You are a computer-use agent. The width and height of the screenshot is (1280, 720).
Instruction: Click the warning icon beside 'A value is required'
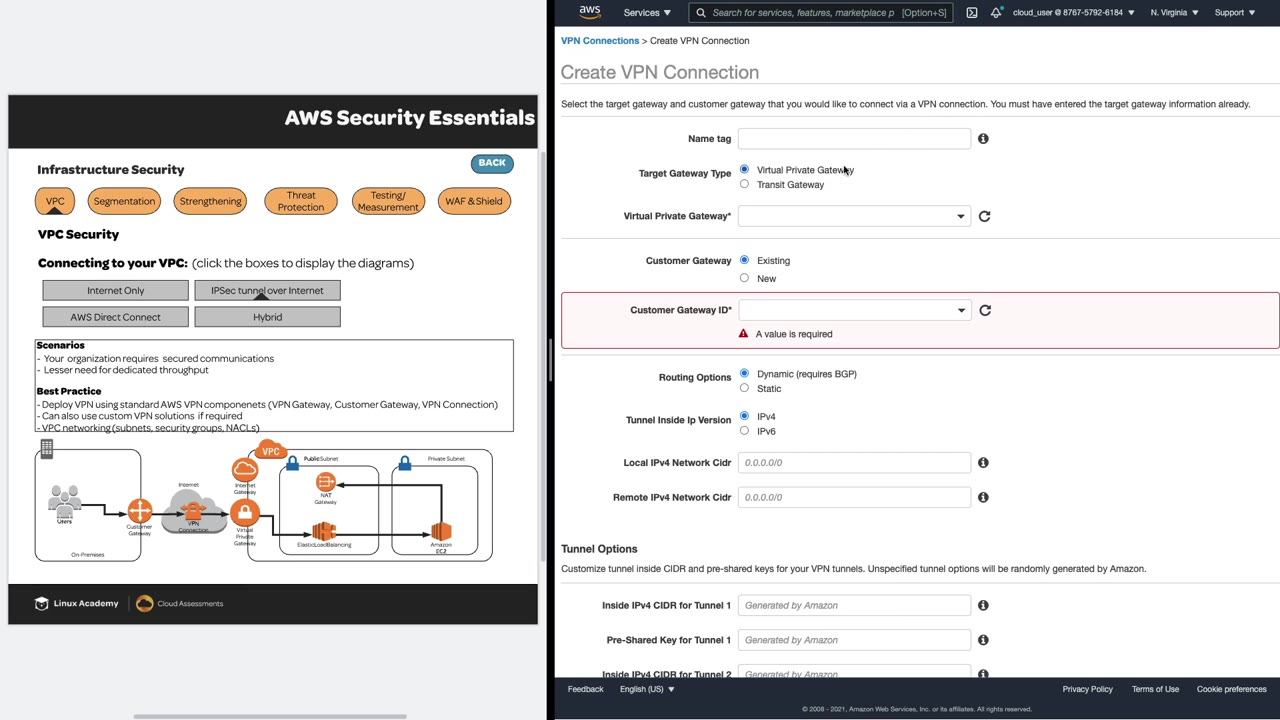743,334
